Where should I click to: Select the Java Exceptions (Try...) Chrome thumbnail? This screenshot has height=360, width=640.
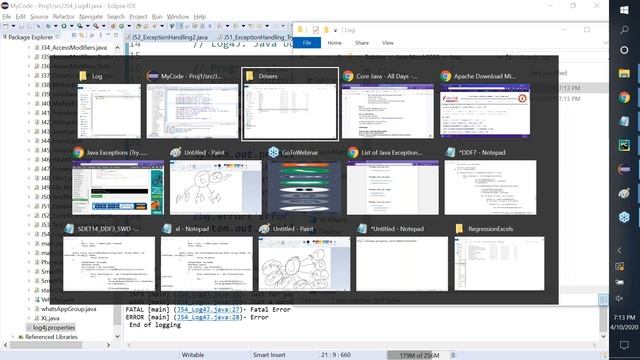click(118, 187)
